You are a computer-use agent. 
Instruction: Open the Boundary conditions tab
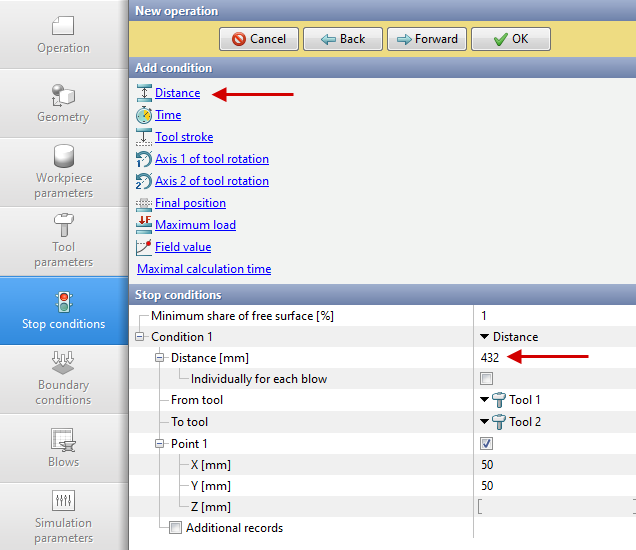click(63, 378)
